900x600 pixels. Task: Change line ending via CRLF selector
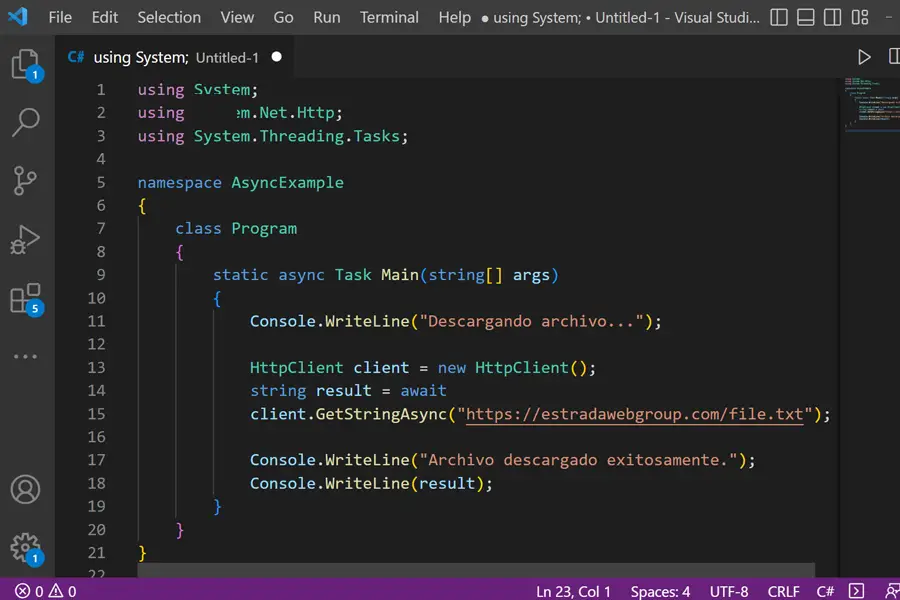point(784,591)
